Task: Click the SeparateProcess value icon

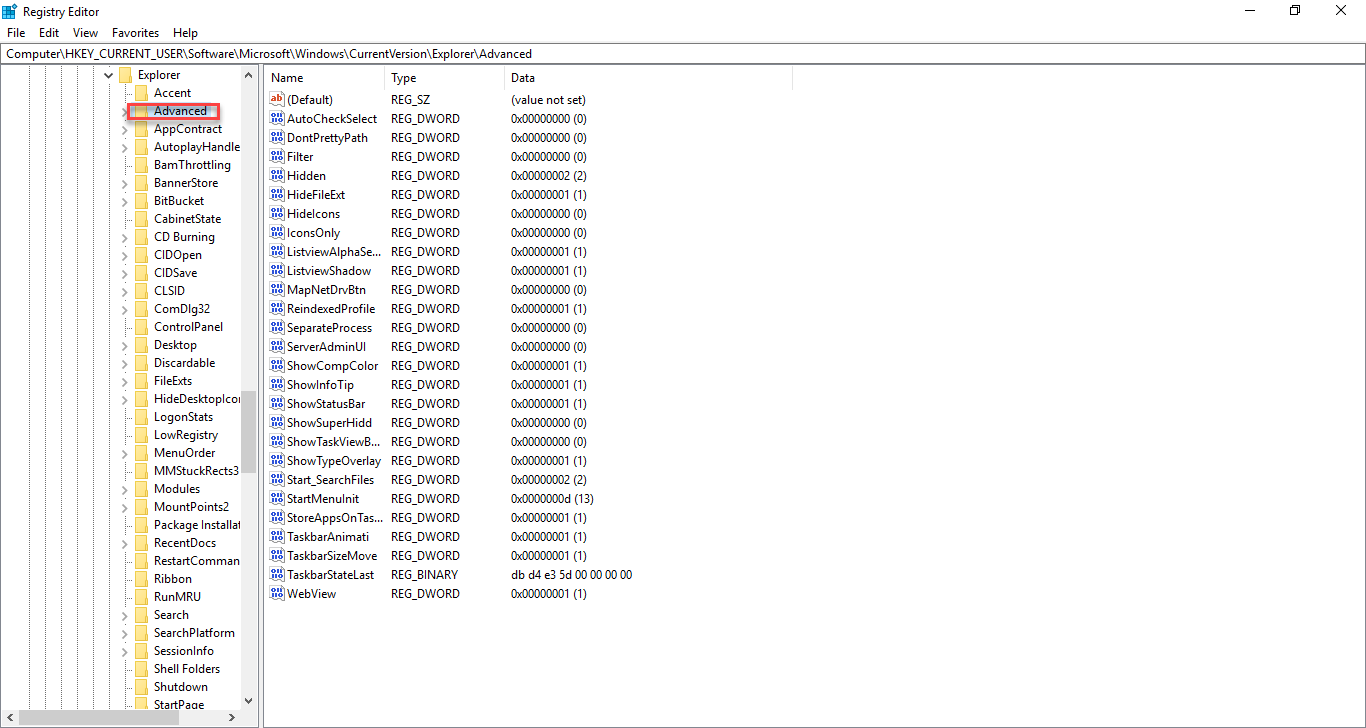Action: [x=277, y=328]
